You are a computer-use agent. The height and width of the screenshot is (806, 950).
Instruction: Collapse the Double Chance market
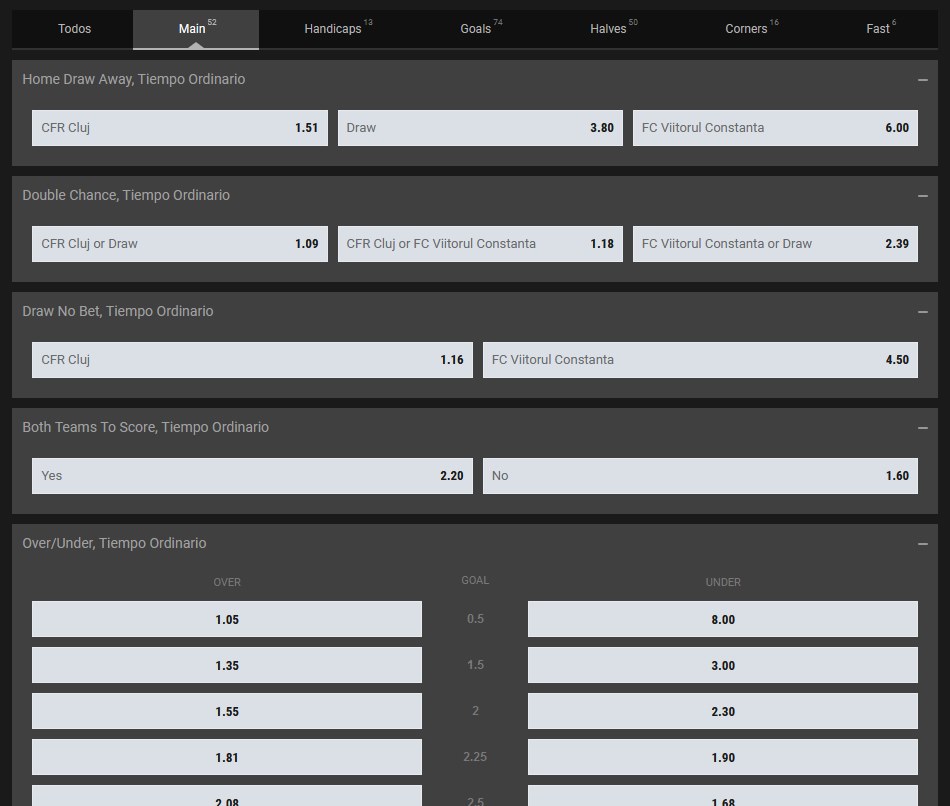[x=922, y=195]
